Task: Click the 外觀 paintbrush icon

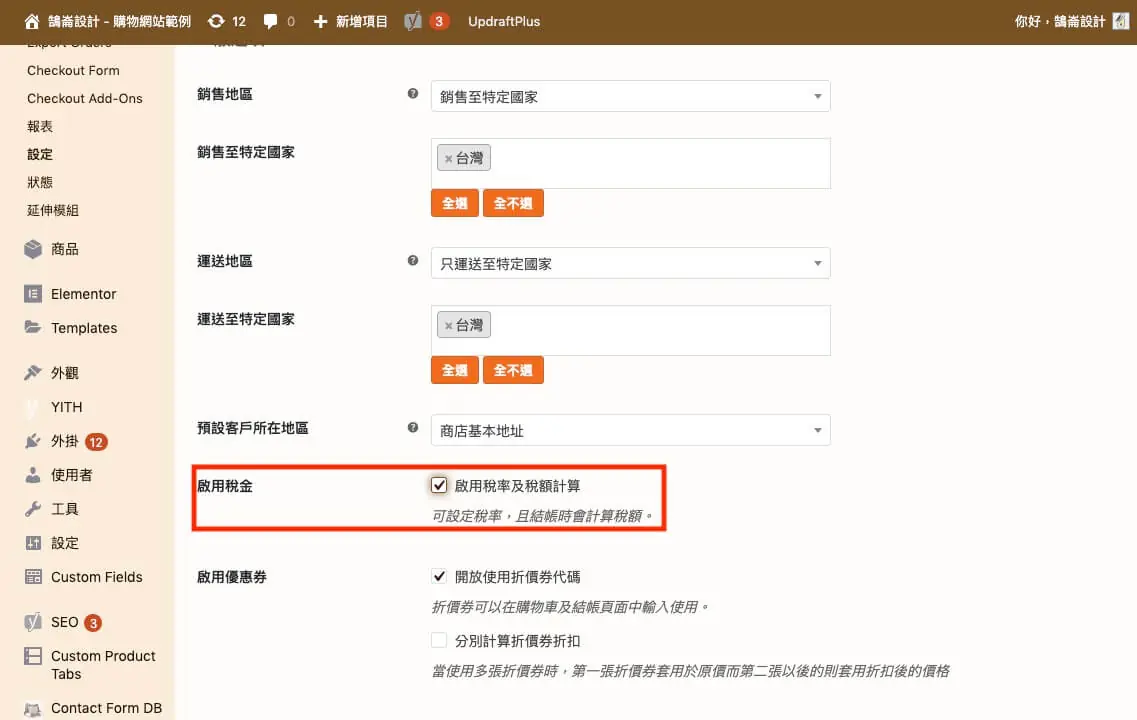Action: [33, 373]
